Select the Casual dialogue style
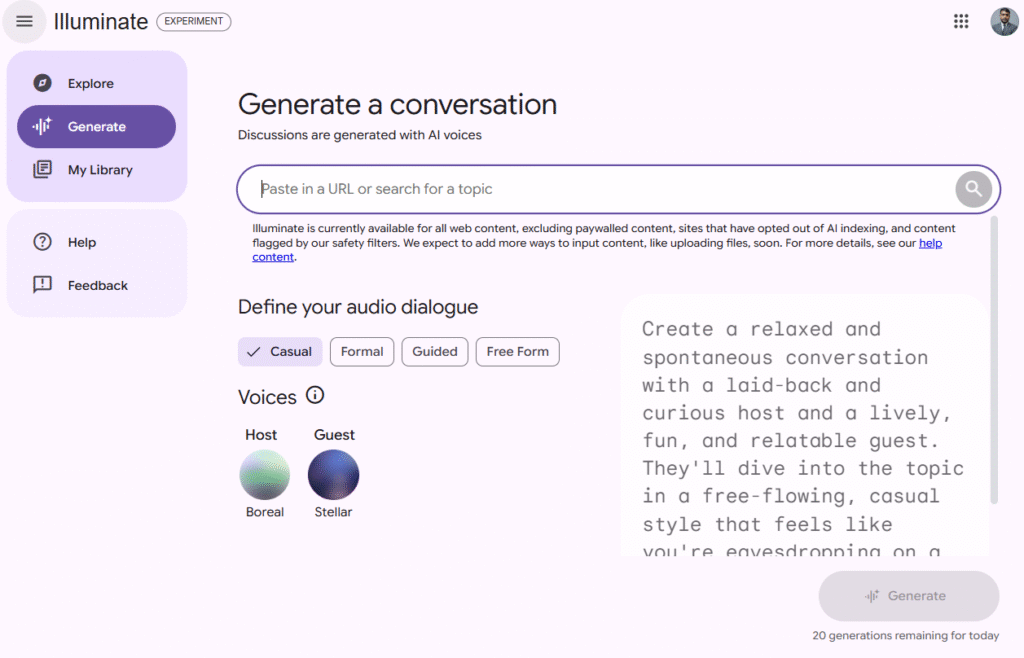The width and height of the screenshot is (1024, 658). coord(280,352)
